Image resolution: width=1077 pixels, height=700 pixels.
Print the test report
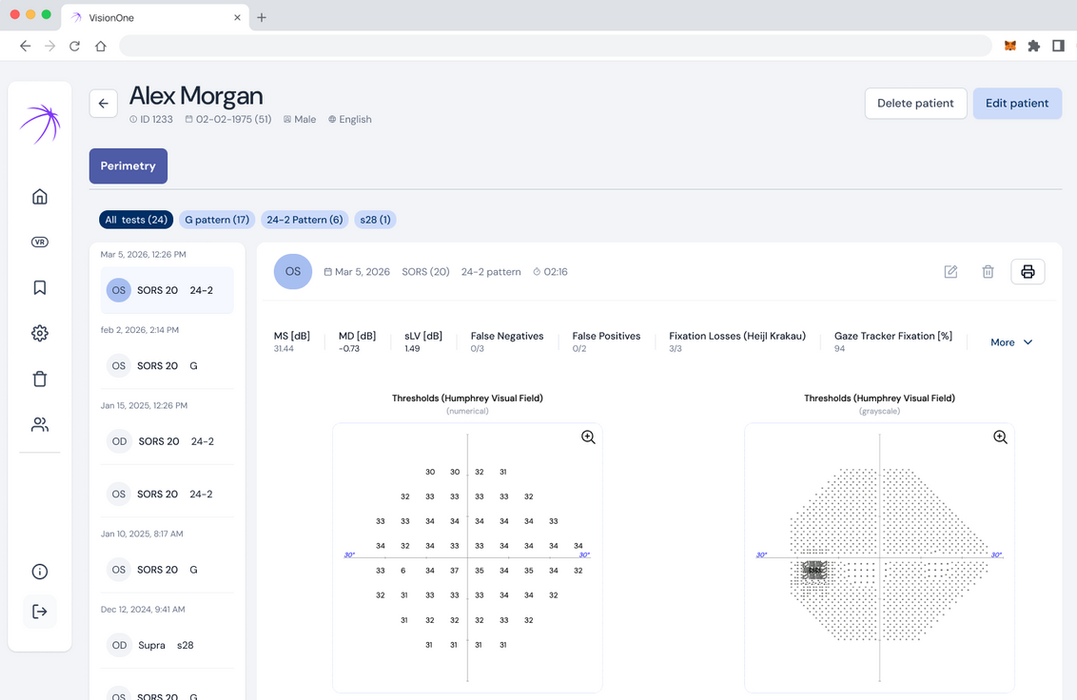[x=1028, y=272]
